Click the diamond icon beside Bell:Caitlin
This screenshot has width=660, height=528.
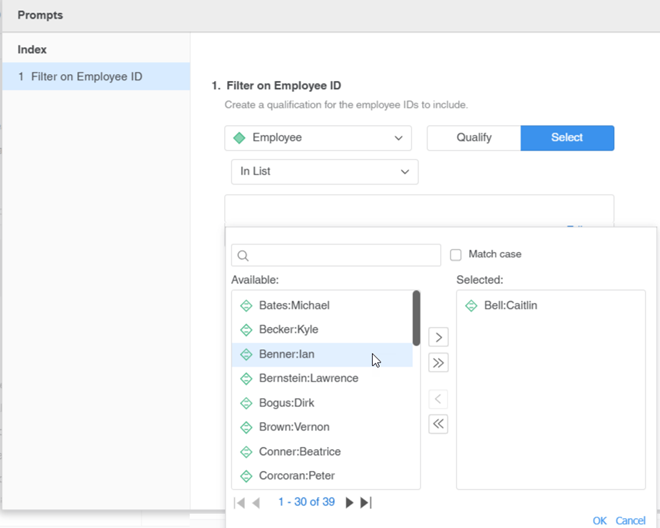471,305
